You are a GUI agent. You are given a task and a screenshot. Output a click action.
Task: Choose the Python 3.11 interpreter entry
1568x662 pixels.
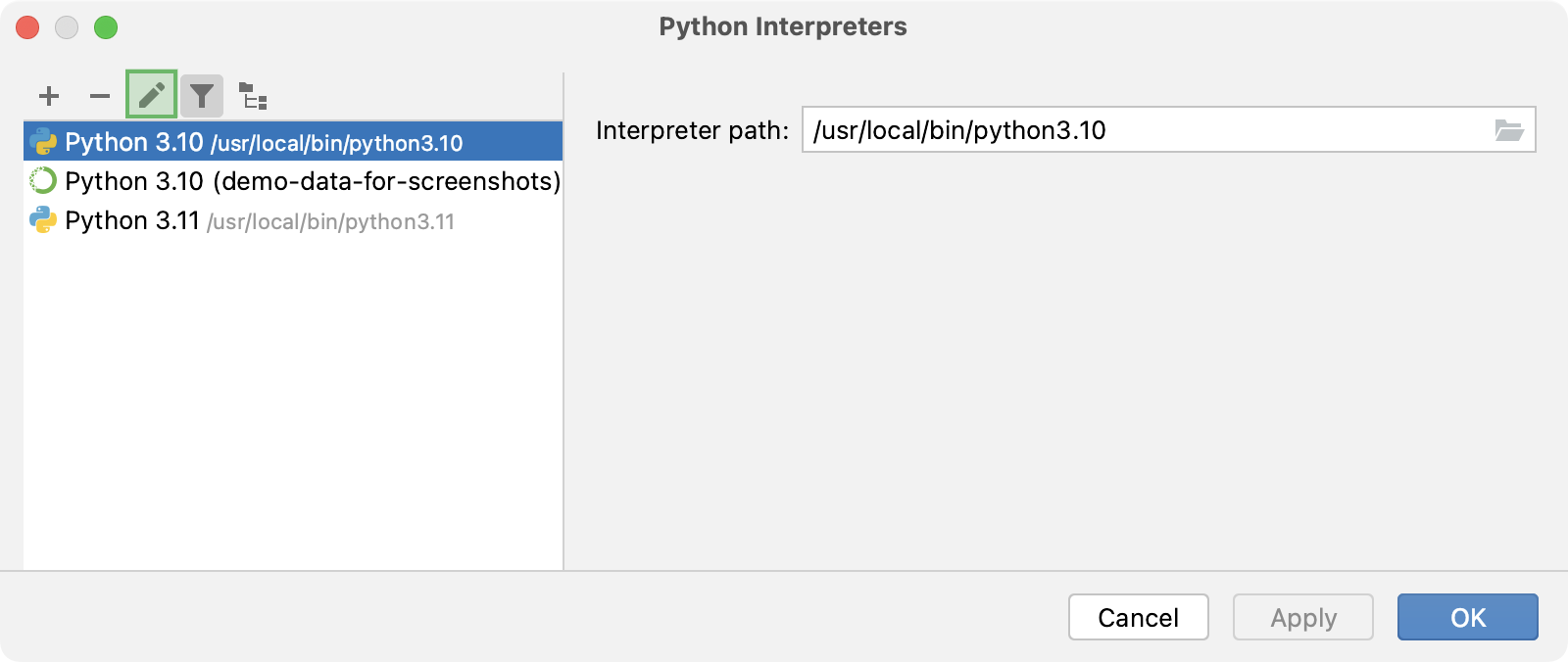(260, 221)
